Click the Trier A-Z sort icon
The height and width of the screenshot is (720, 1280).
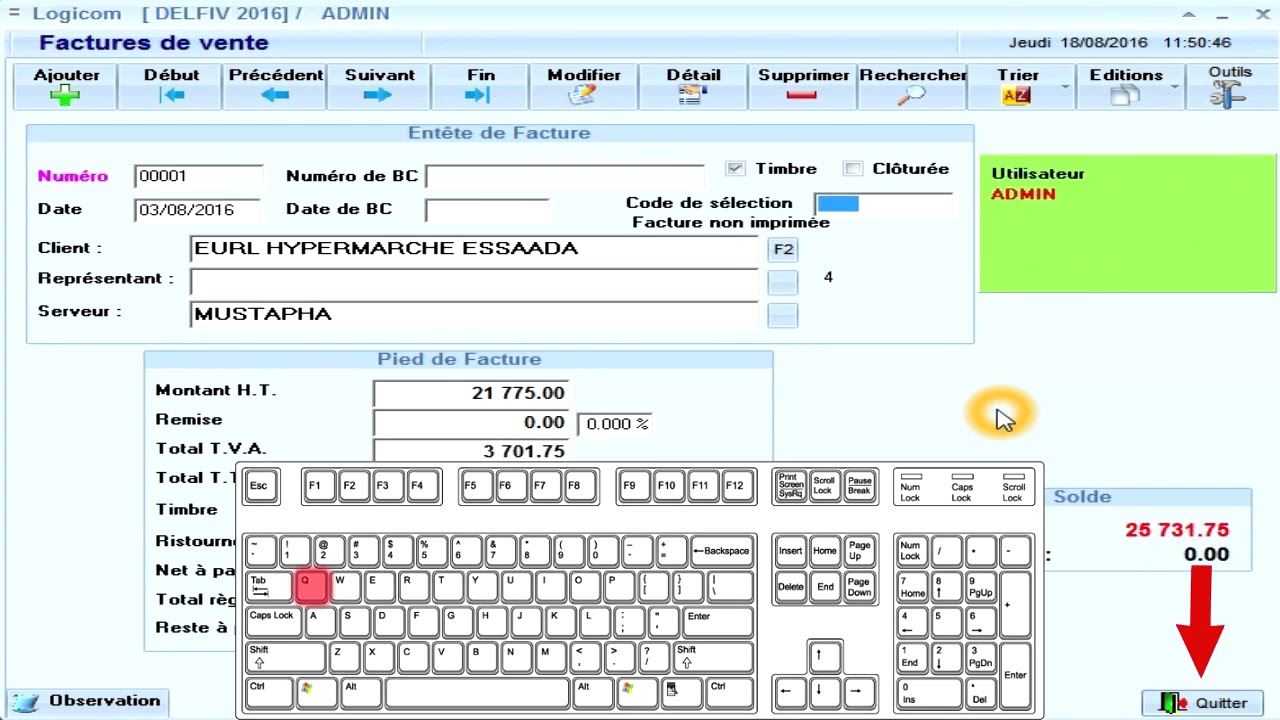1016,95
